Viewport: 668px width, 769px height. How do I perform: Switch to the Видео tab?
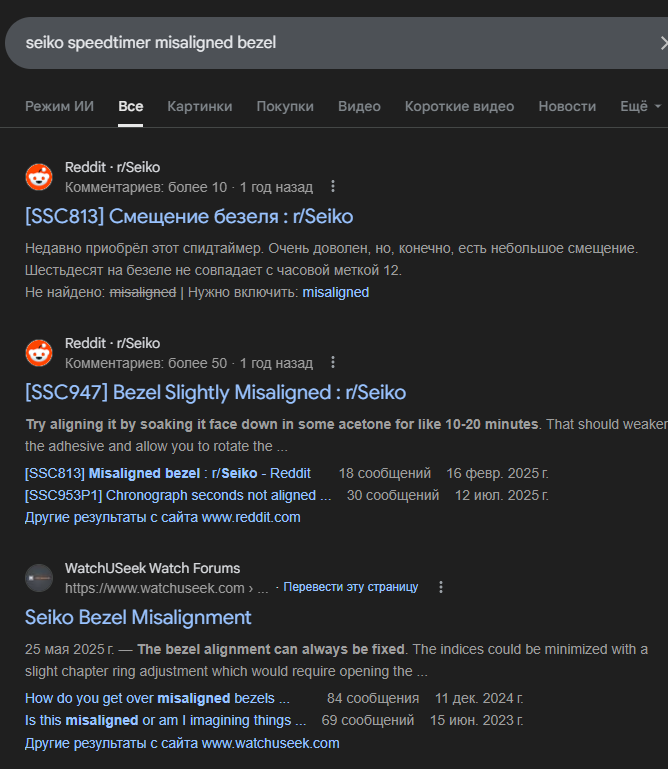click(359, 106)
